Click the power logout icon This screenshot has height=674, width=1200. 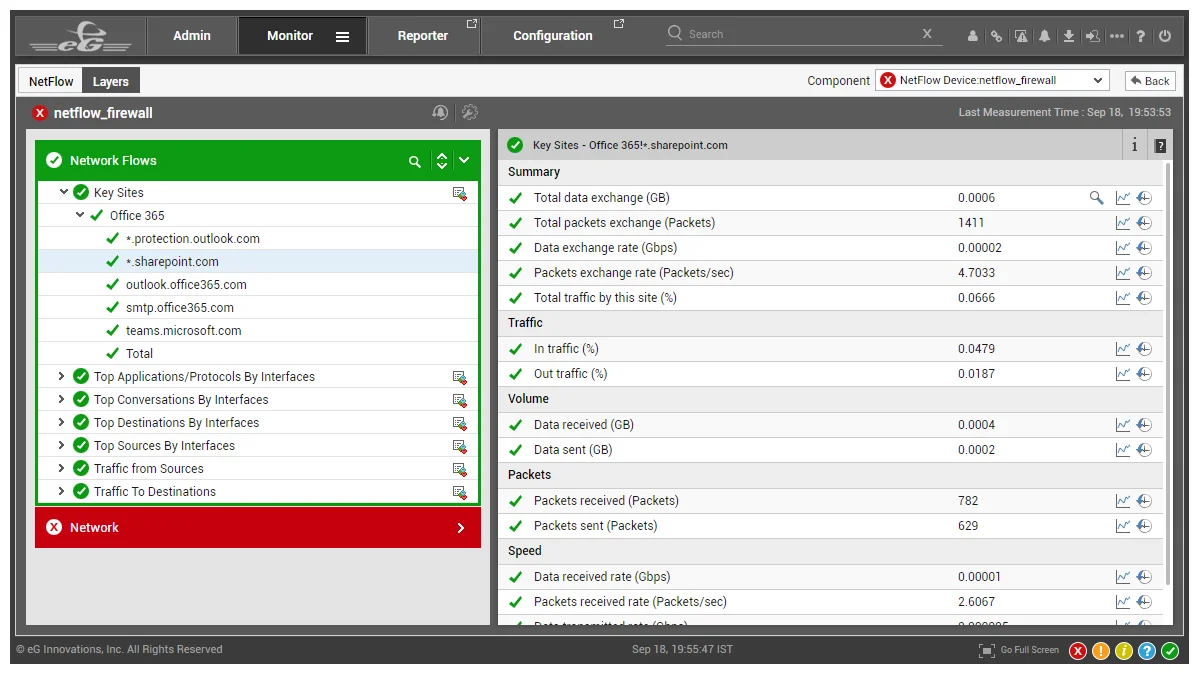1165,36
